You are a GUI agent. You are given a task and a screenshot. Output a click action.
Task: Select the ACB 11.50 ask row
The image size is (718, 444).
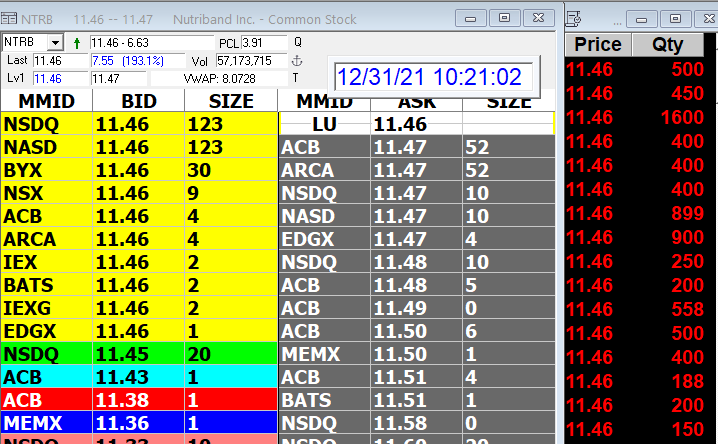click(417, 331)
